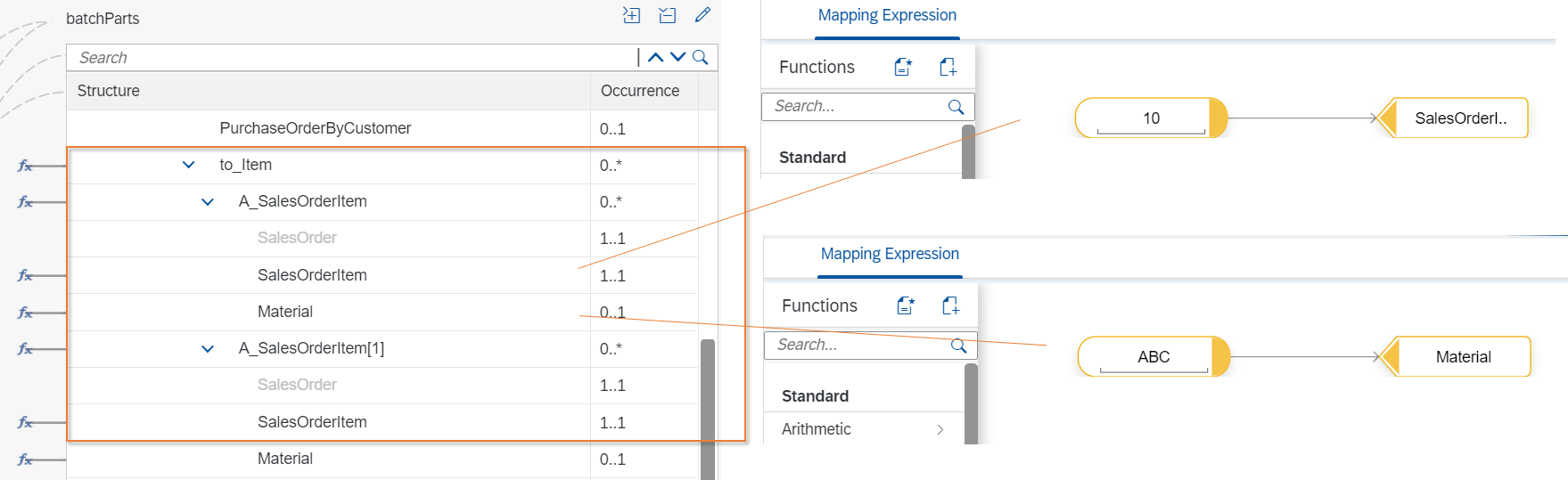Click the collapse-all icon in batchParts header

[667, 15]
